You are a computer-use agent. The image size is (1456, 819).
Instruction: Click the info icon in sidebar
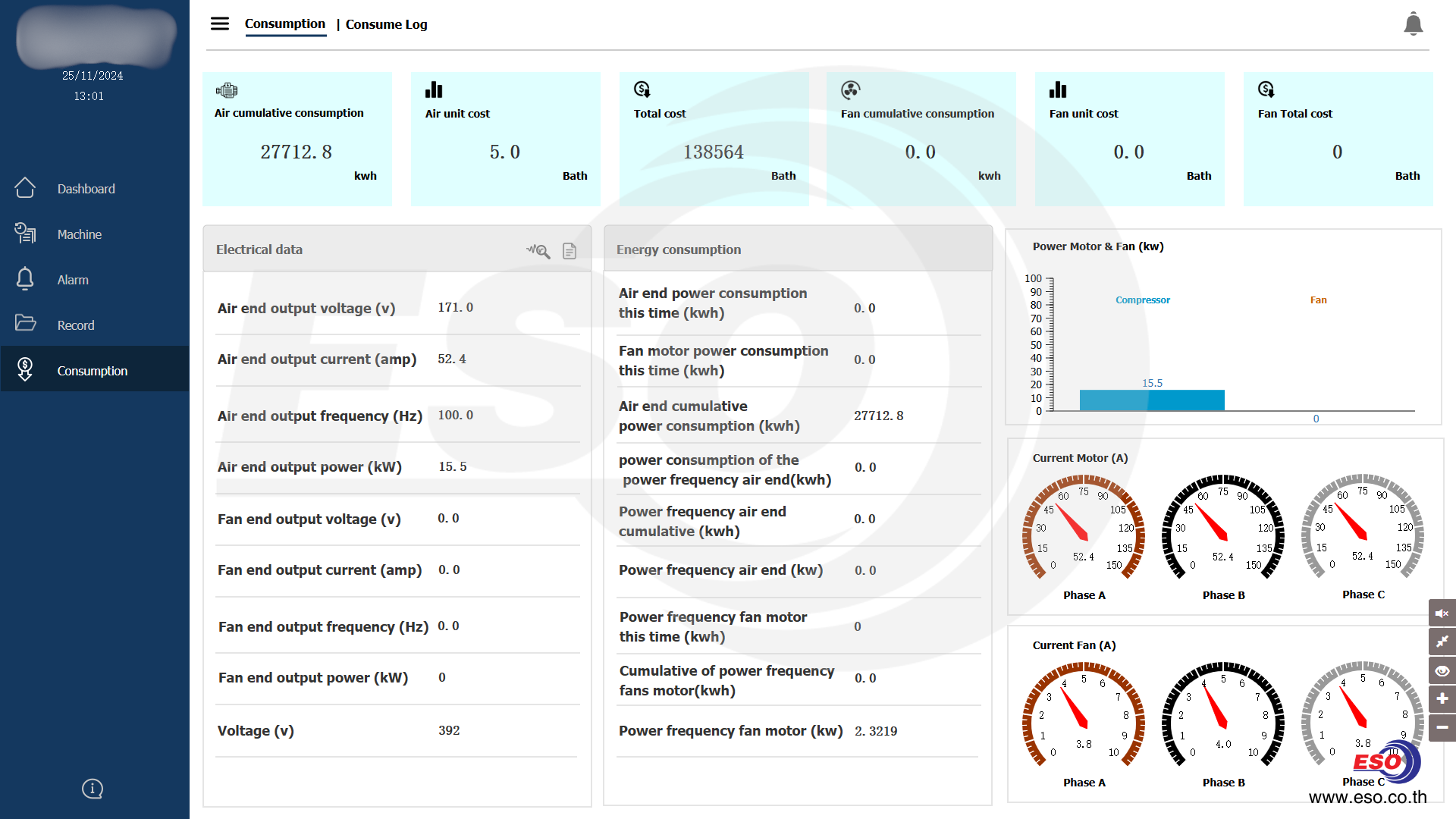point(93,789)
